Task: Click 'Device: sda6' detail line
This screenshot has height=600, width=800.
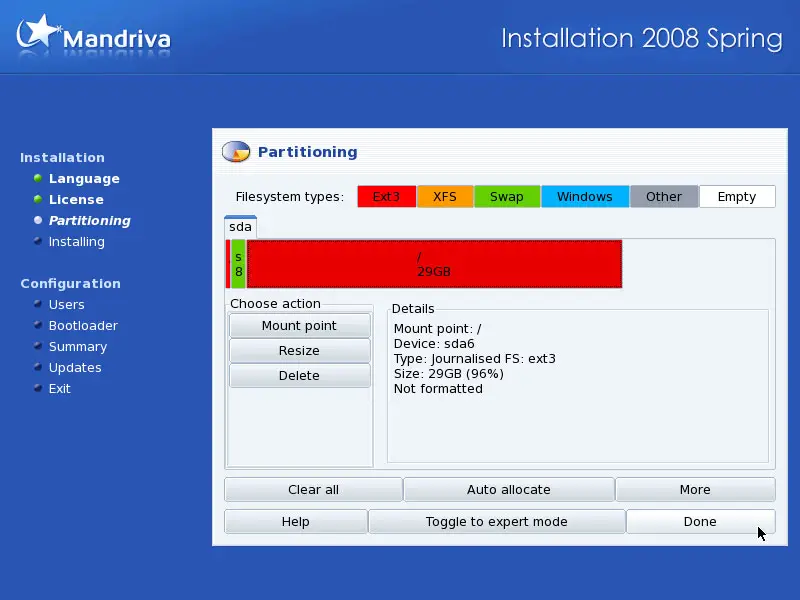Action: click(x=434, y=343)
